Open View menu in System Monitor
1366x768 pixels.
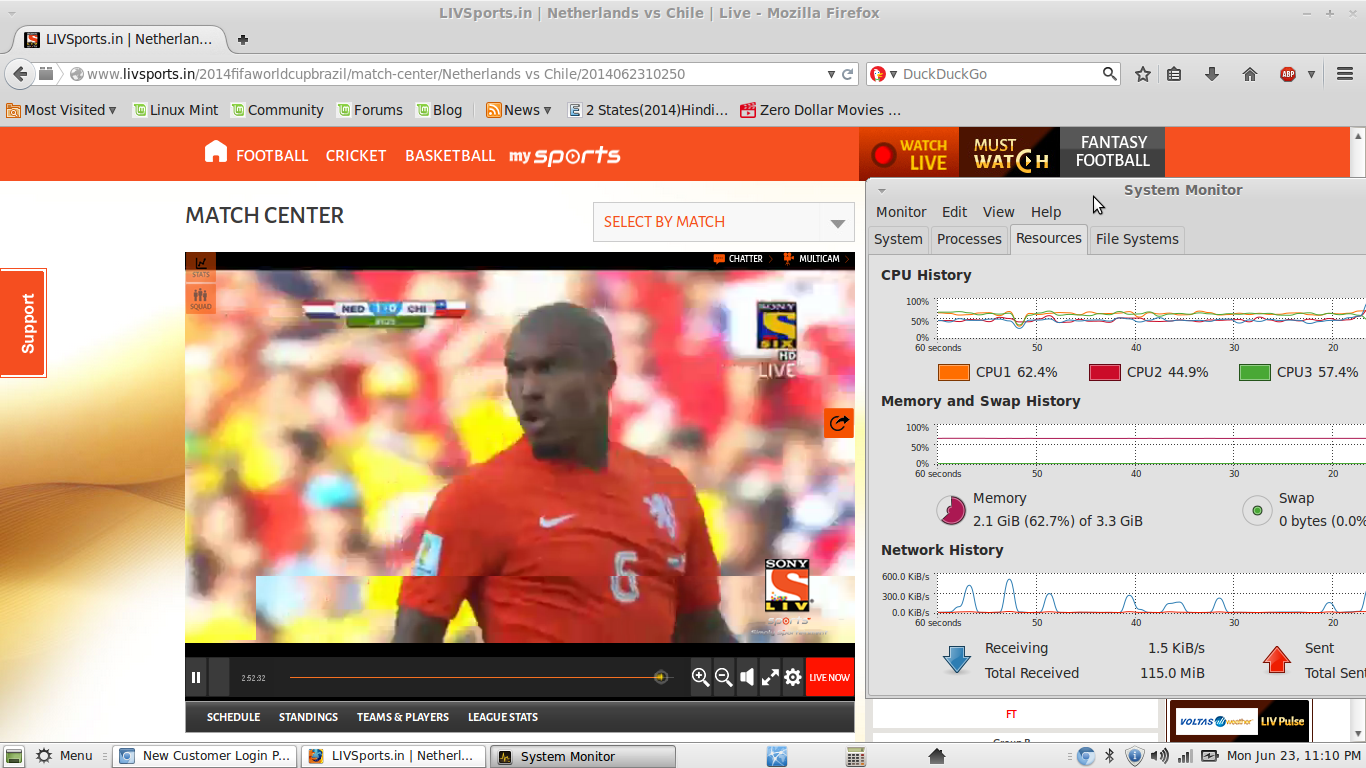tap(999, 212)
